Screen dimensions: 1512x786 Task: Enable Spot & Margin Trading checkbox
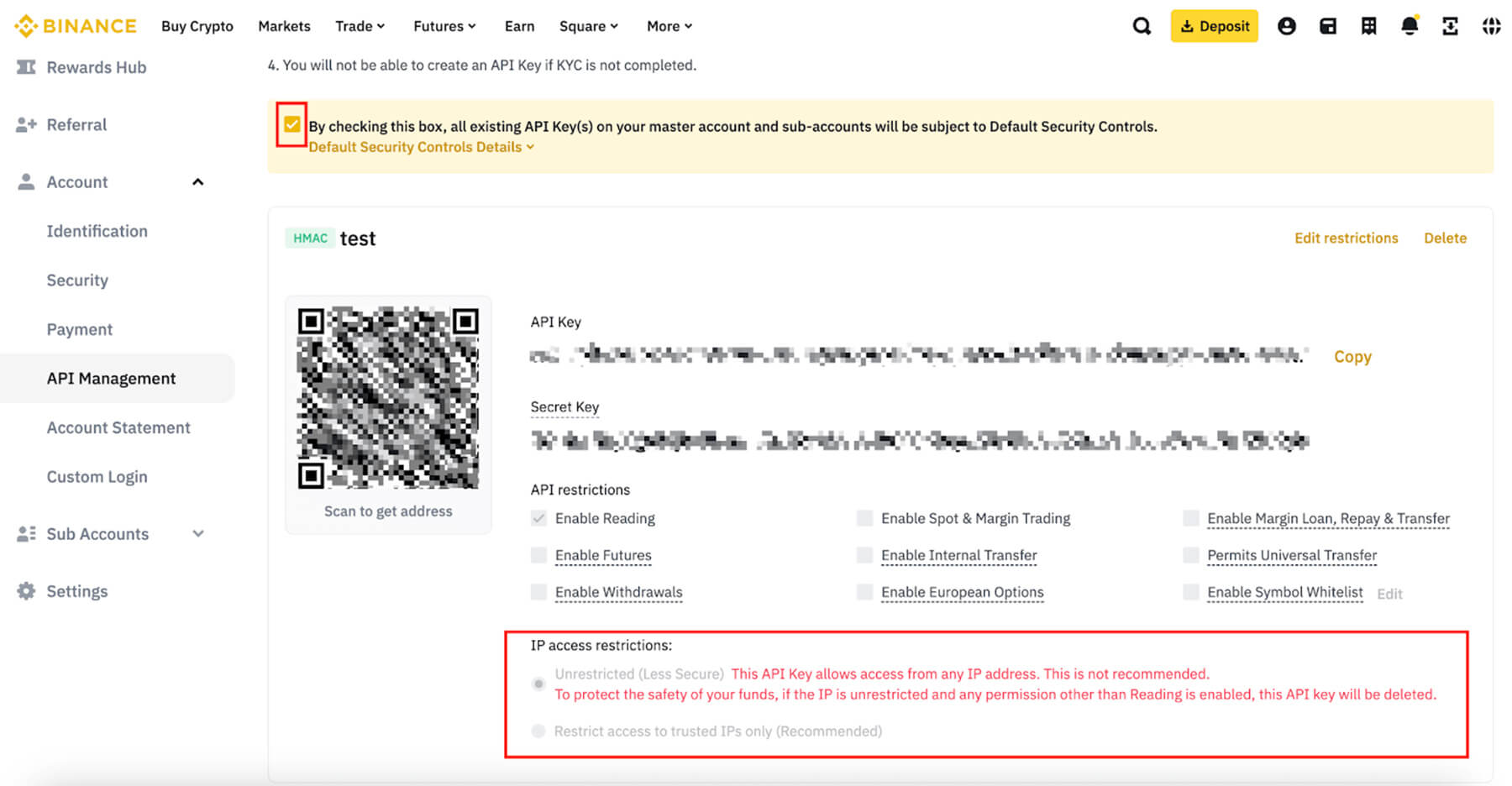[864, 518]
